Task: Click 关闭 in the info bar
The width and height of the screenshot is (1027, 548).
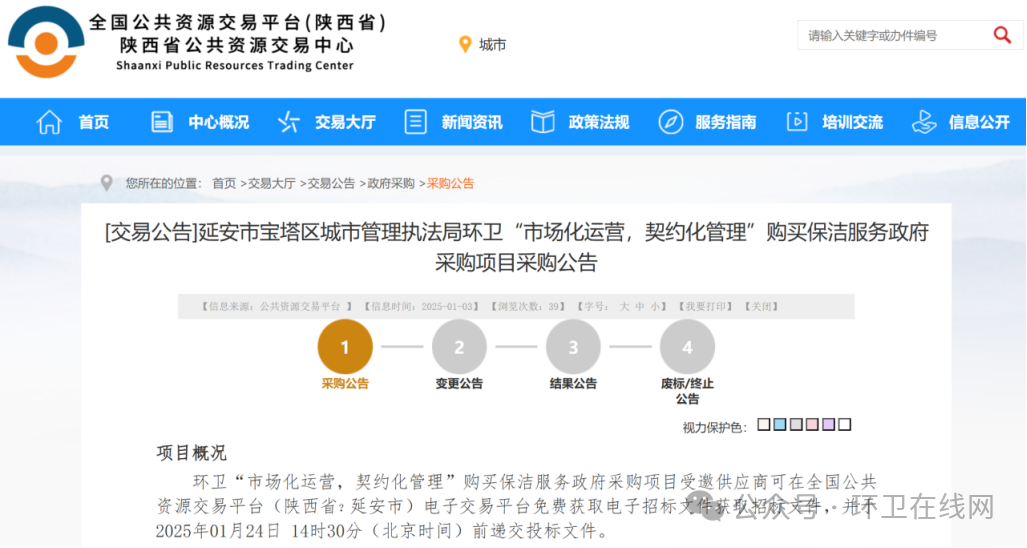Action: (x=760, y=306)
